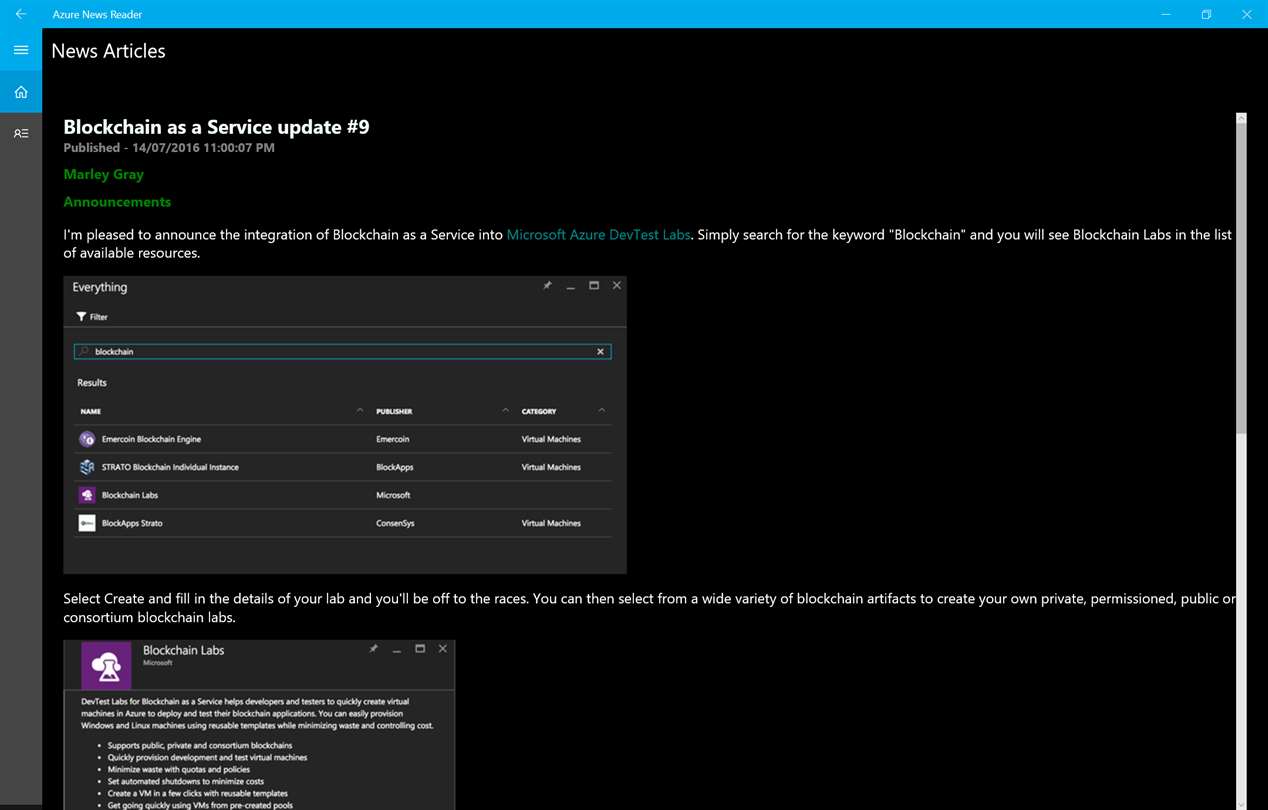
Task: Click the article title Blockchain as a Service update #9
Action: (x=216, y=127)
